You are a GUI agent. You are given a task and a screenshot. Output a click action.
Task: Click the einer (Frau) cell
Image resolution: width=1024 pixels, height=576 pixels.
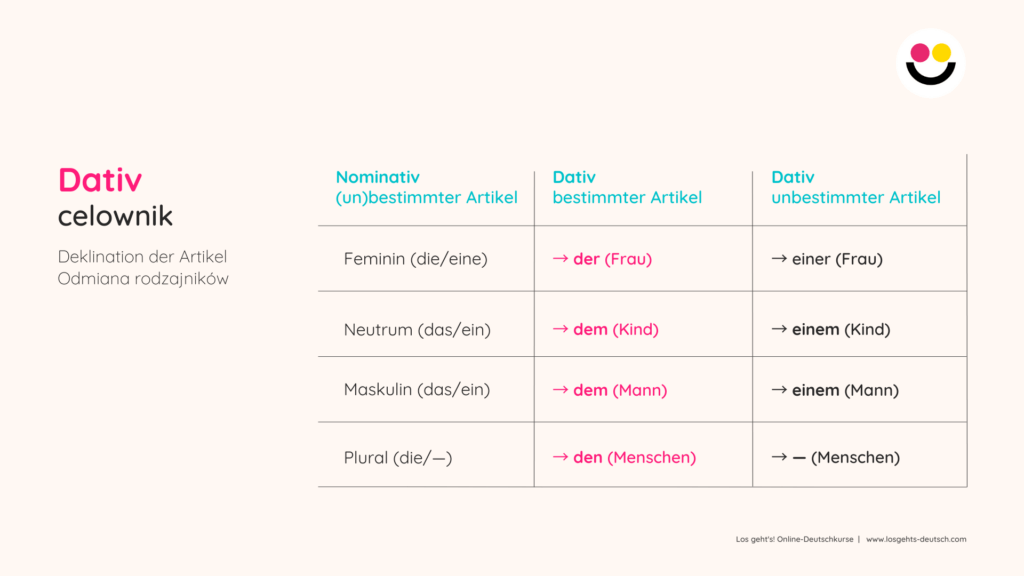point(827,259)
